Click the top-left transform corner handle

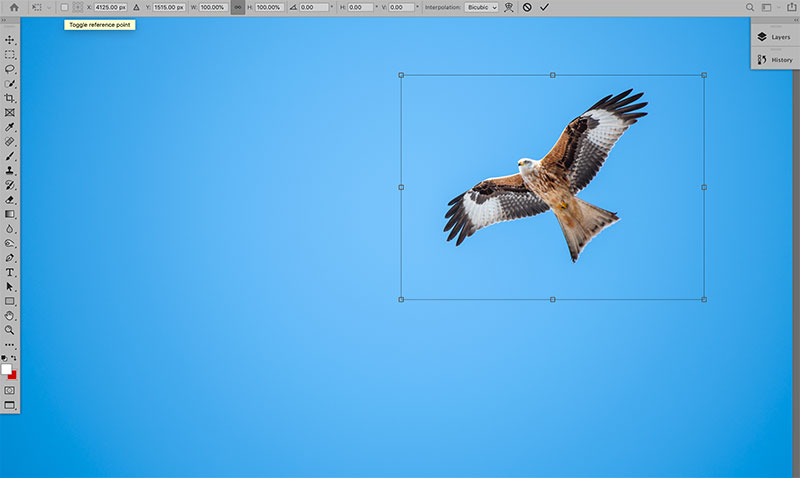(401, 75)
